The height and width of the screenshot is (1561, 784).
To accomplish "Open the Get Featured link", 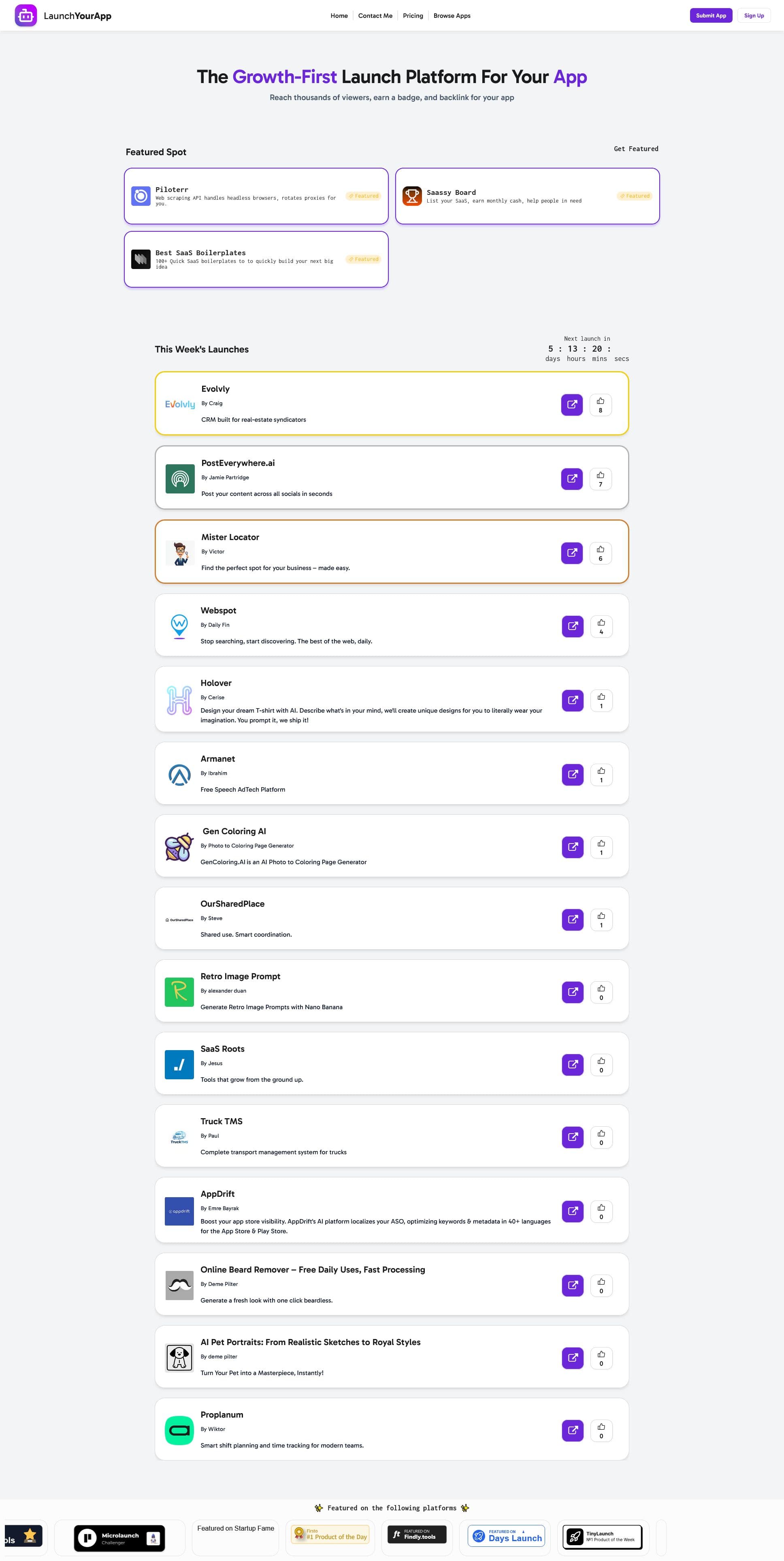I will pos(636,148).
